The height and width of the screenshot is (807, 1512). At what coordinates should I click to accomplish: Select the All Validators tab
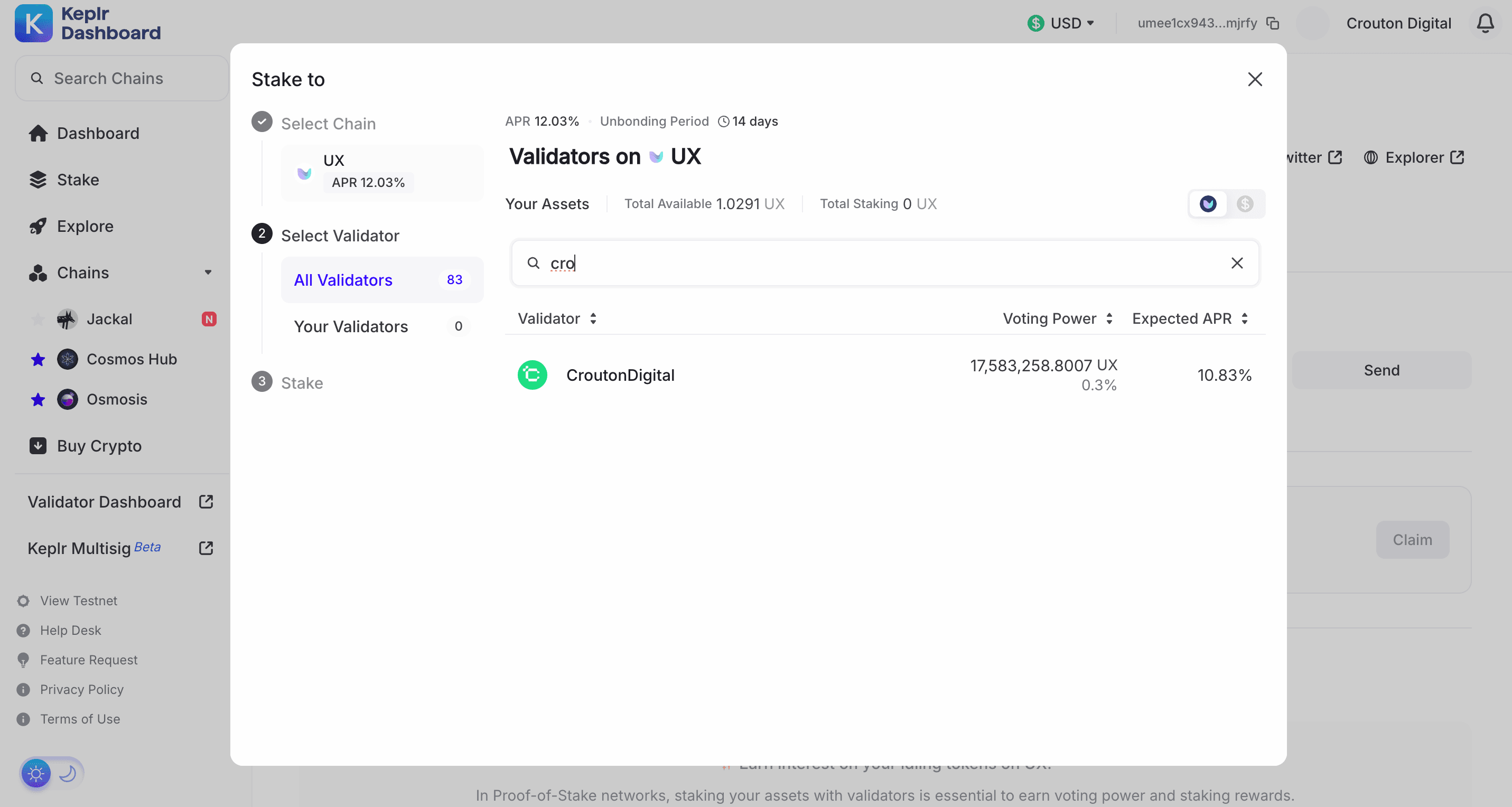pyautogui.click(x=382, y=280)
